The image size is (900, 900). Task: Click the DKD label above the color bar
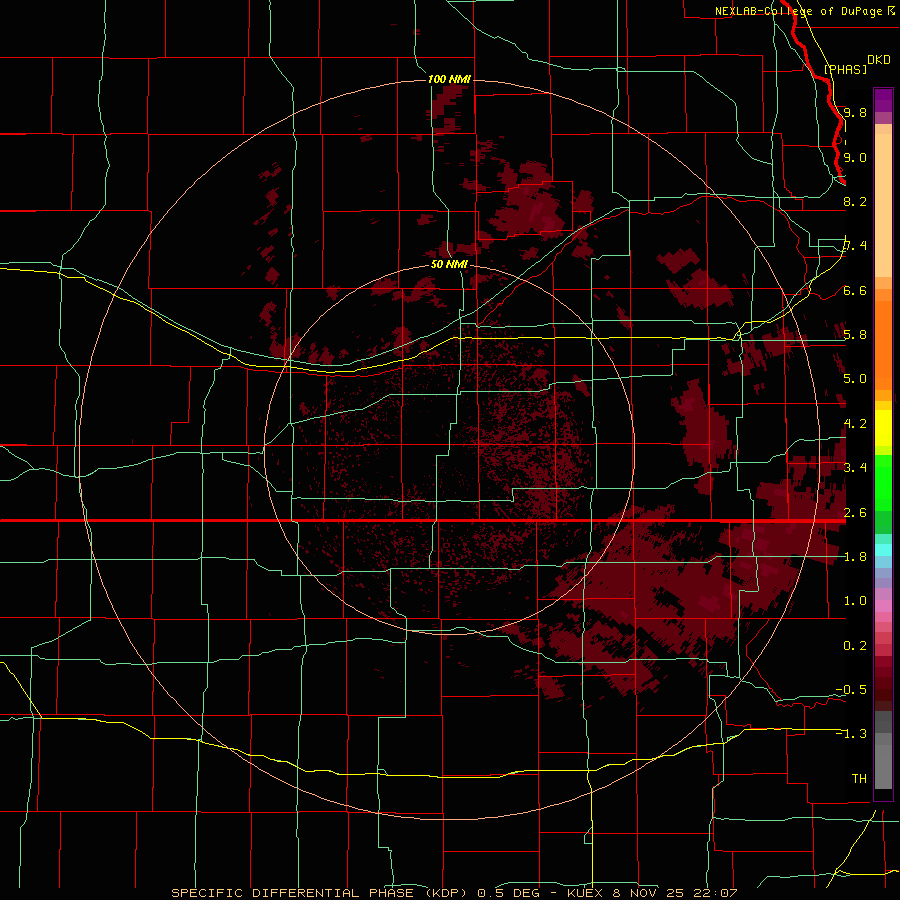click(x=879, y=60)
